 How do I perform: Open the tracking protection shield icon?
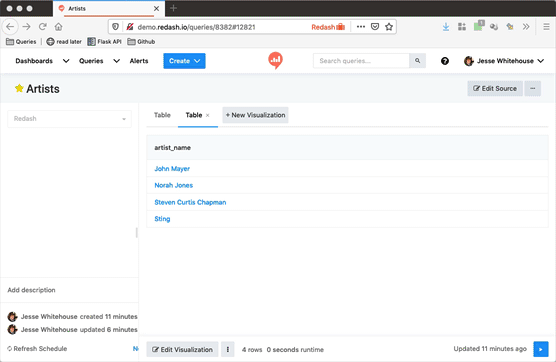point(115,27)
